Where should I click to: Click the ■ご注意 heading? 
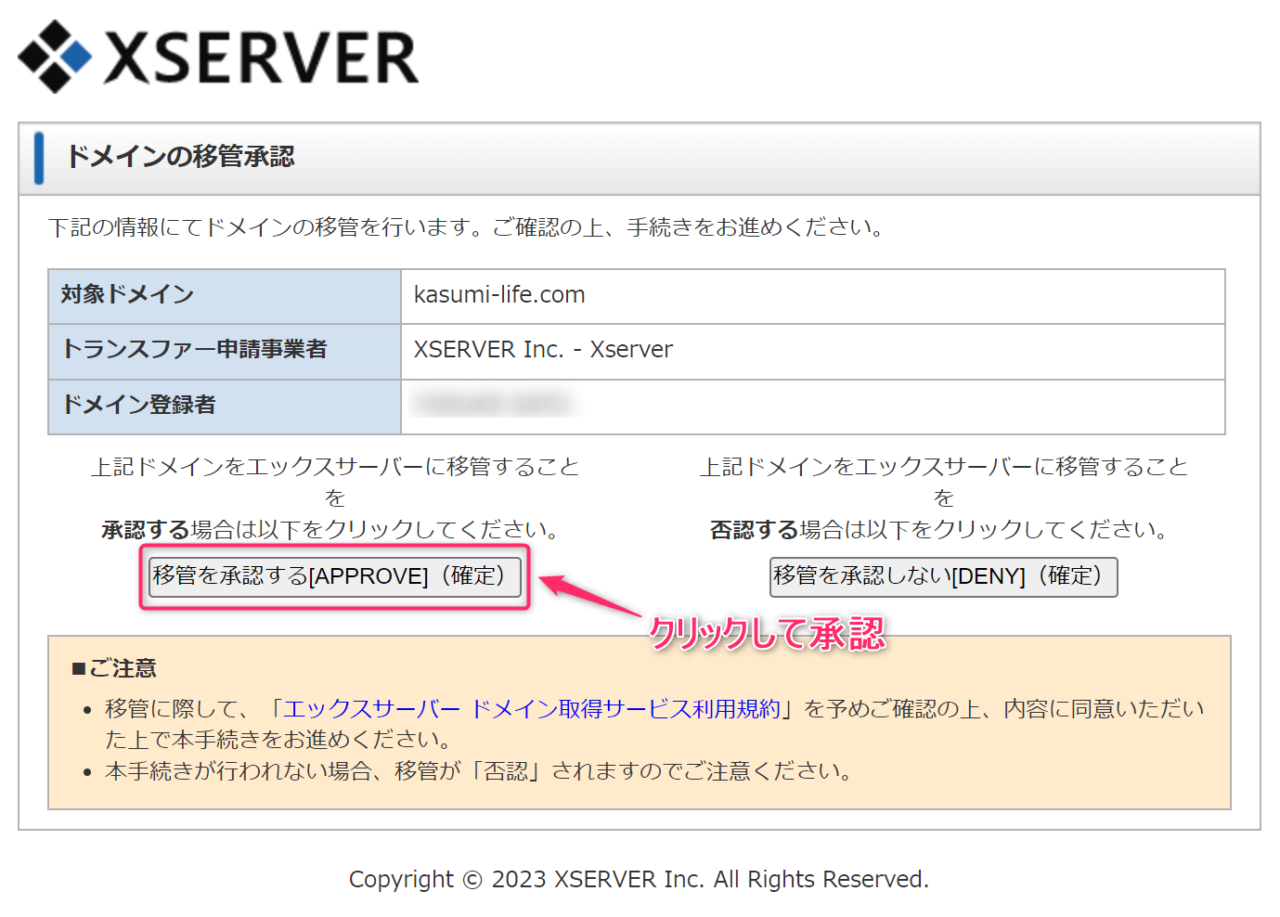(x=114, y=668)
